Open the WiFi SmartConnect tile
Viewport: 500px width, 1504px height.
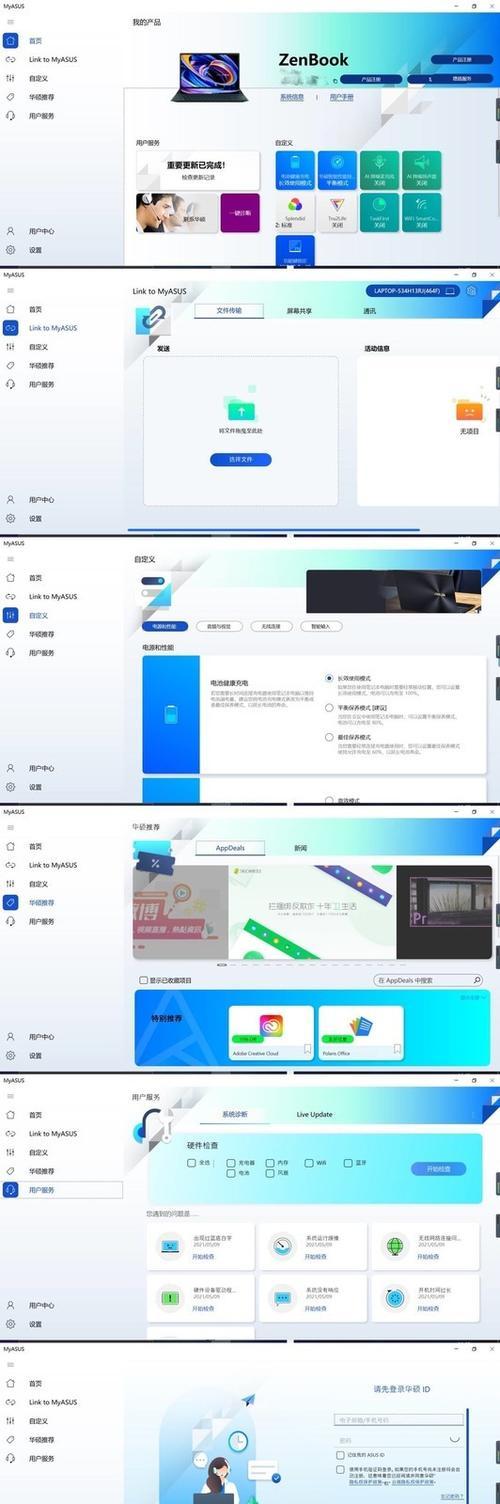coord(422,213)
